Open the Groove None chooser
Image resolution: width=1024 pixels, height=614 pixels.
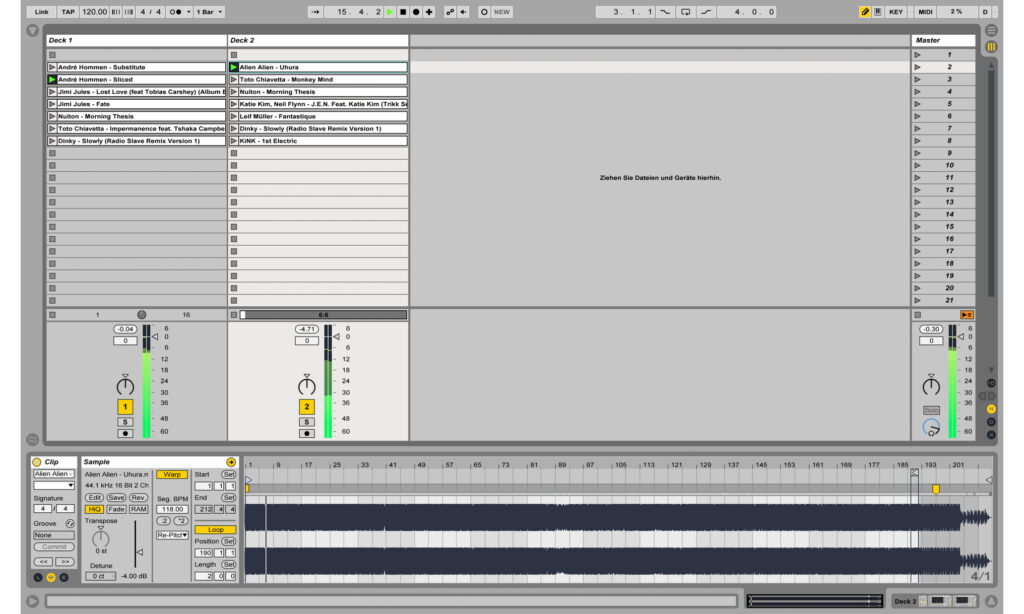pos(54,536)
